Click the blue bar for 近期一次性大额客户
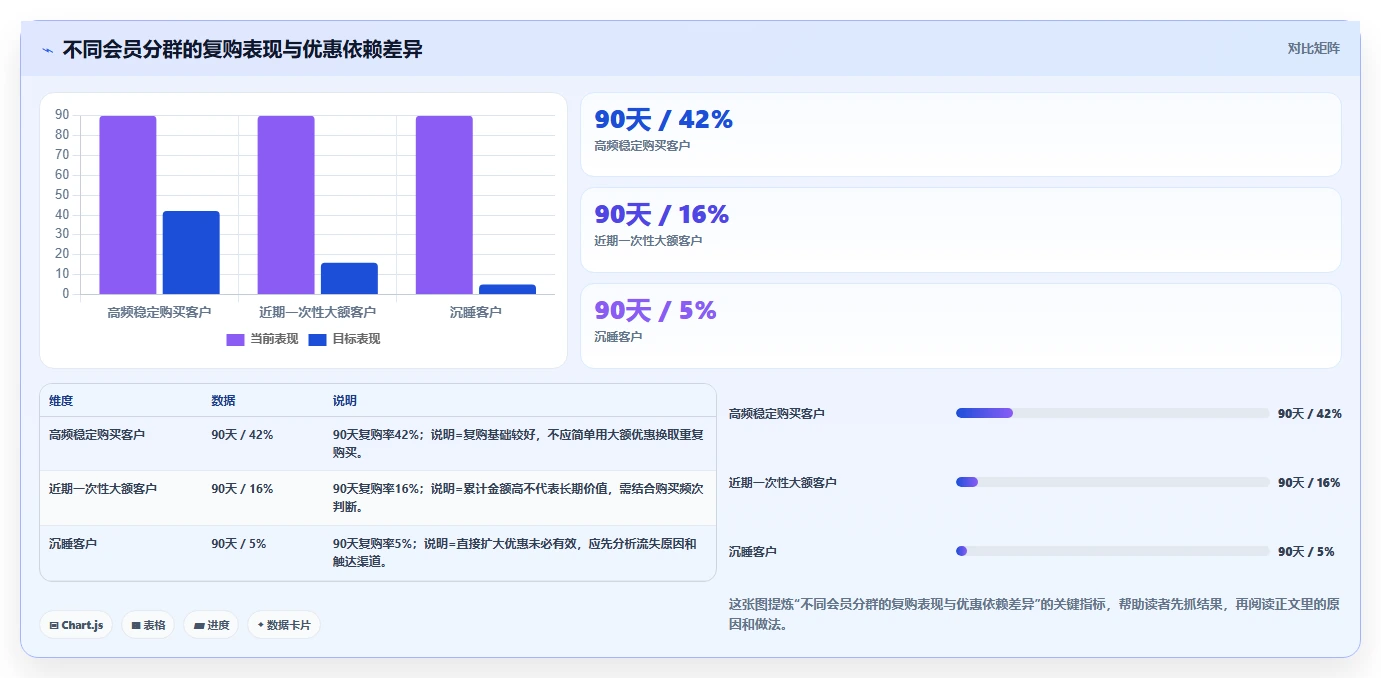 point(349,278)
